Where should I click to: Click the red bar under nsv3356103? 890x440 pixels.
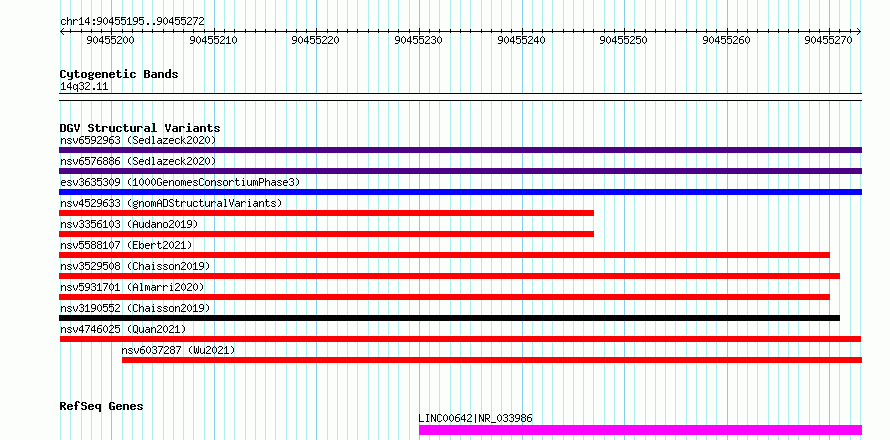[x=326, y=234]
